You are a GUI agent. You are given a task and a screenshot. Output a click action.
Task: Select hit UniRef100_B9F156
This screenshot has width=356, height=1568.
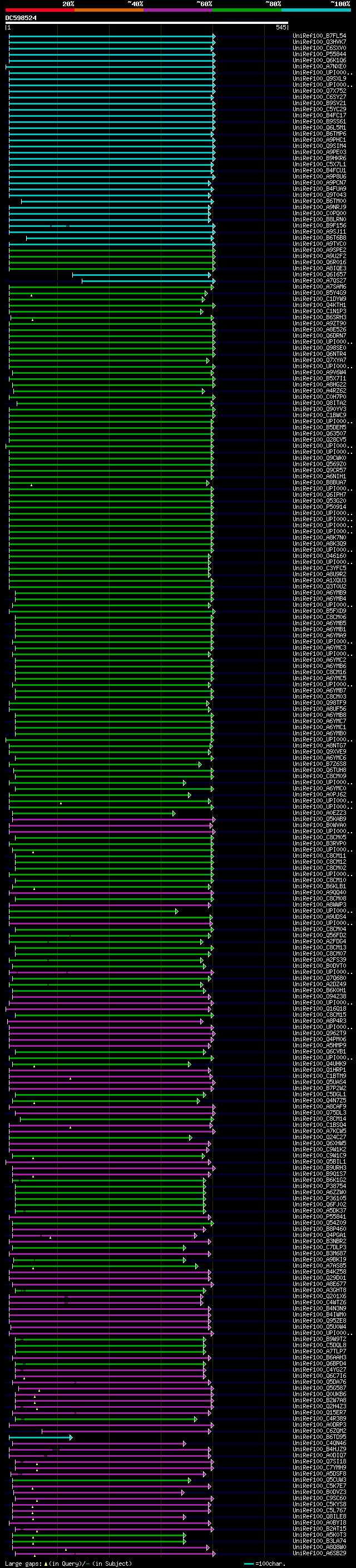(319, 226)
